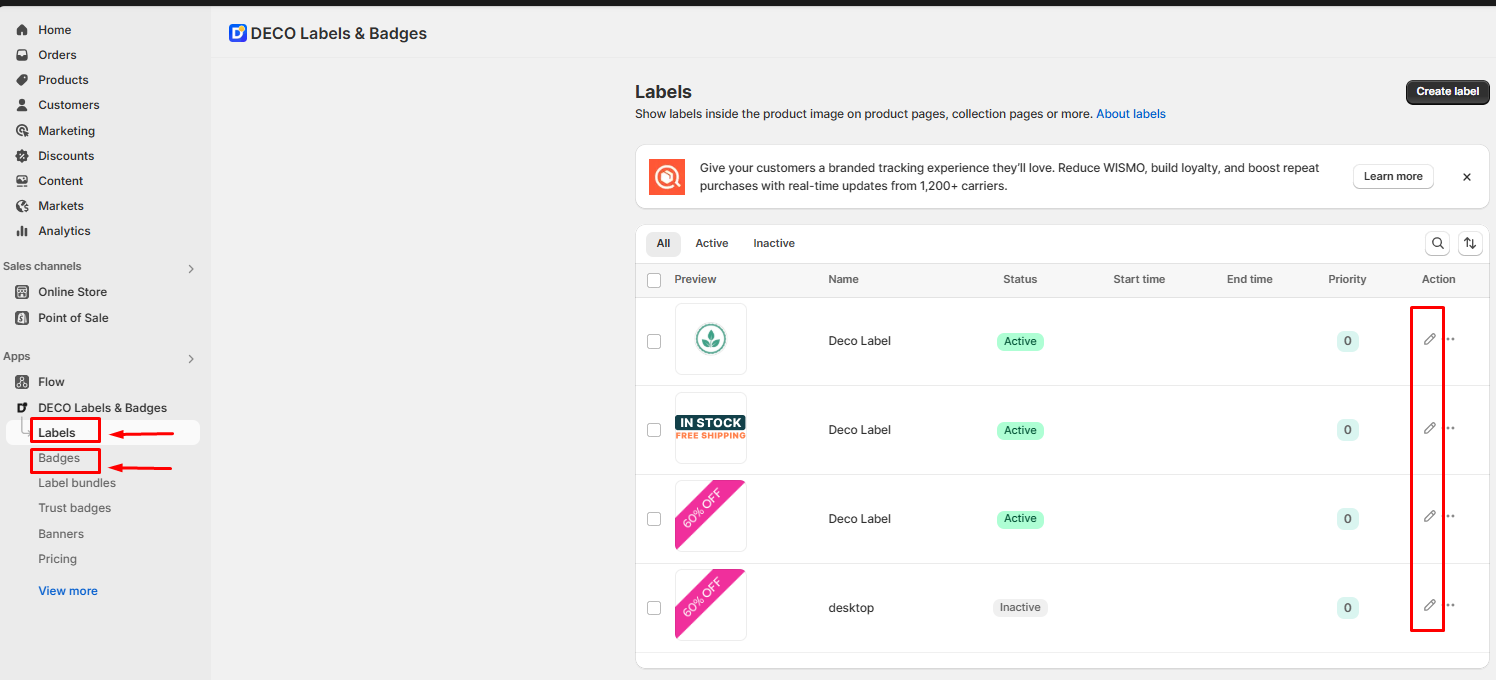1496x680 pixels.
Task: Open the About labels link
Action: [x=1130, y=114]
